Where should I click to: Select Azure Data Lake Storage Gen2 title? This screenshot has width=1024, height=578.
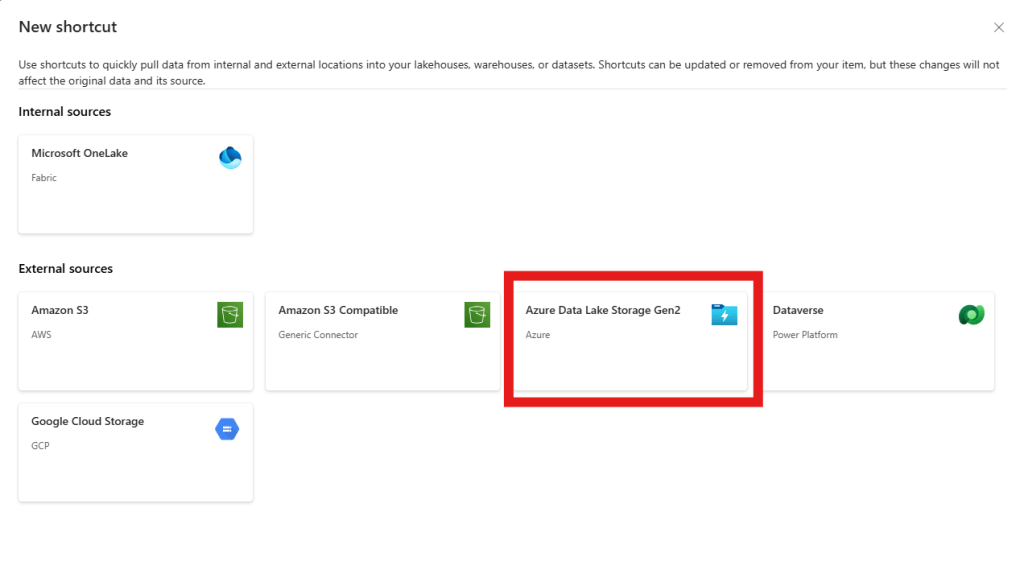coord(603,310)
